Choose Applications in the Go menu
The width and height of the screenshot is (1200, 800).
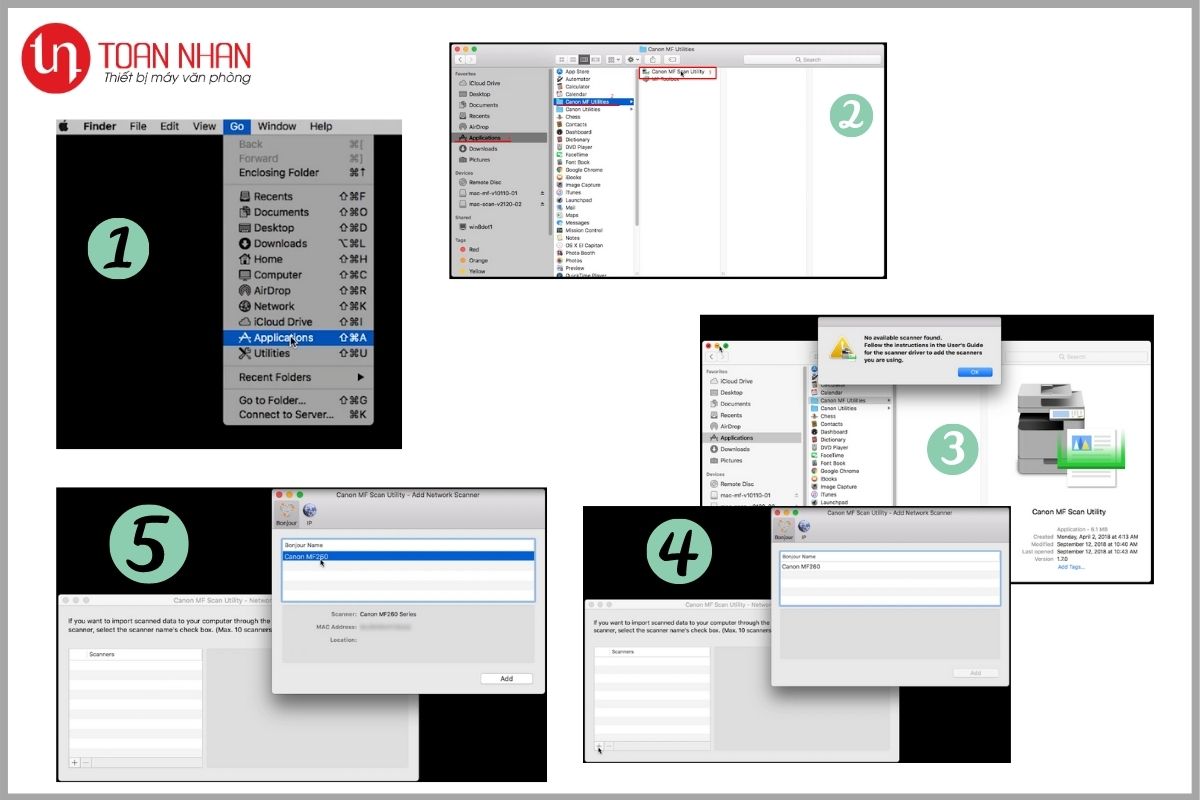click(x=298, y=338)
